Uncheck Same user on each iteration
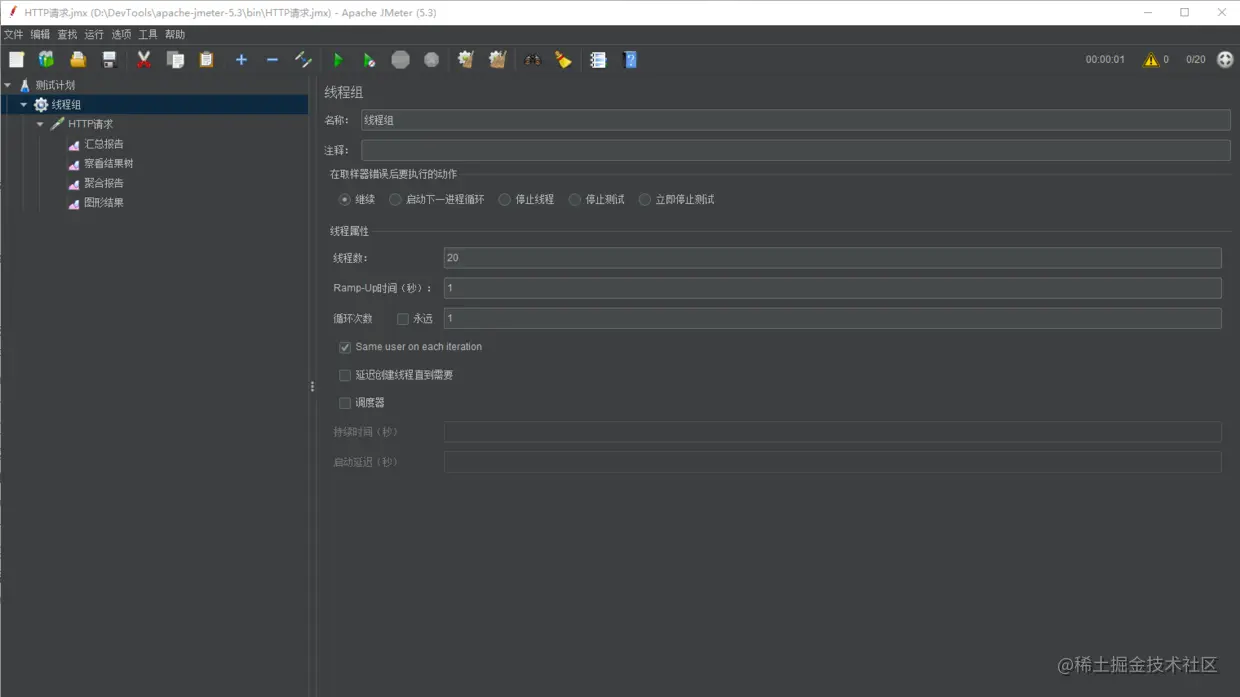This screenshot has height=697, width=1240. pos(345,347)
